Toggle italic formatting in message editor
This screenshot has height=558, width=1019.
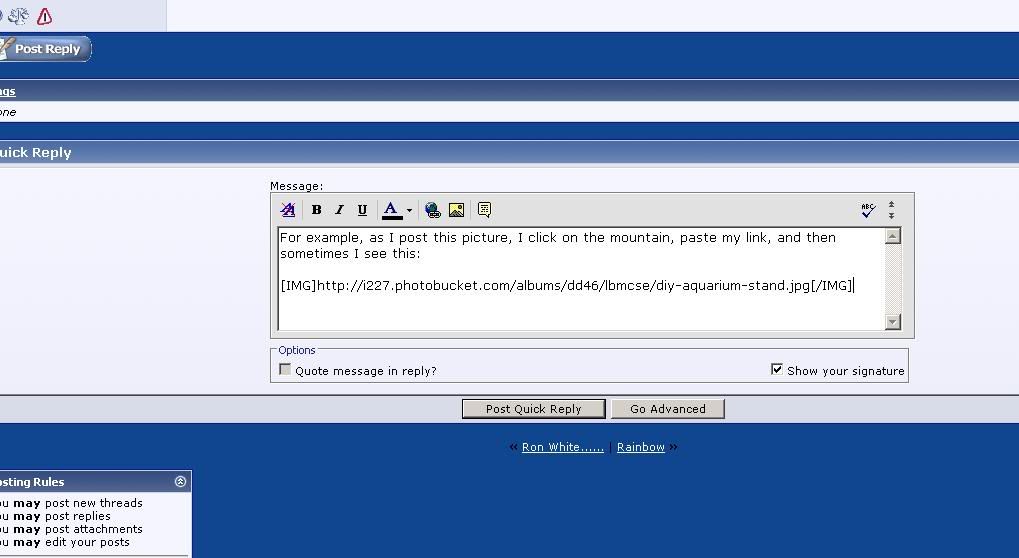[339, 210]
